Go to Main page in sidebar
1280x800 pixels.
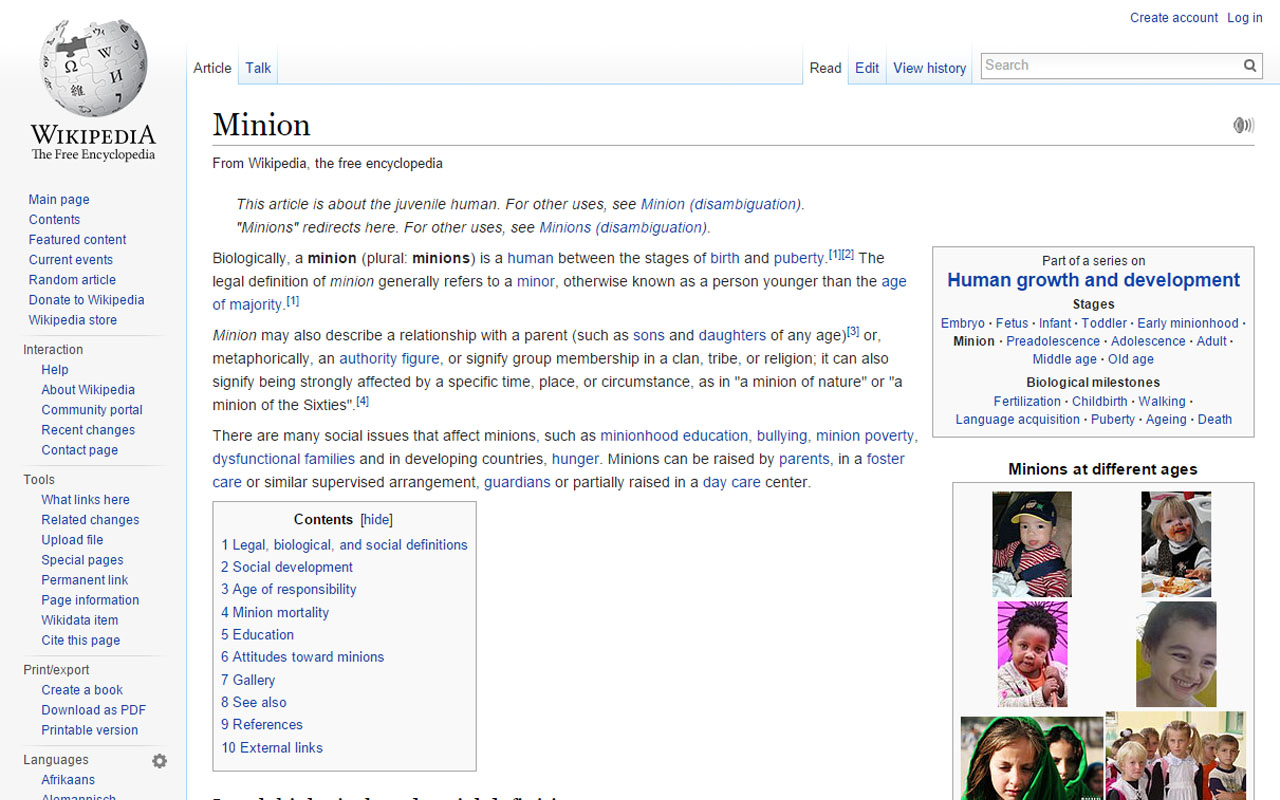tap(59, 200)
